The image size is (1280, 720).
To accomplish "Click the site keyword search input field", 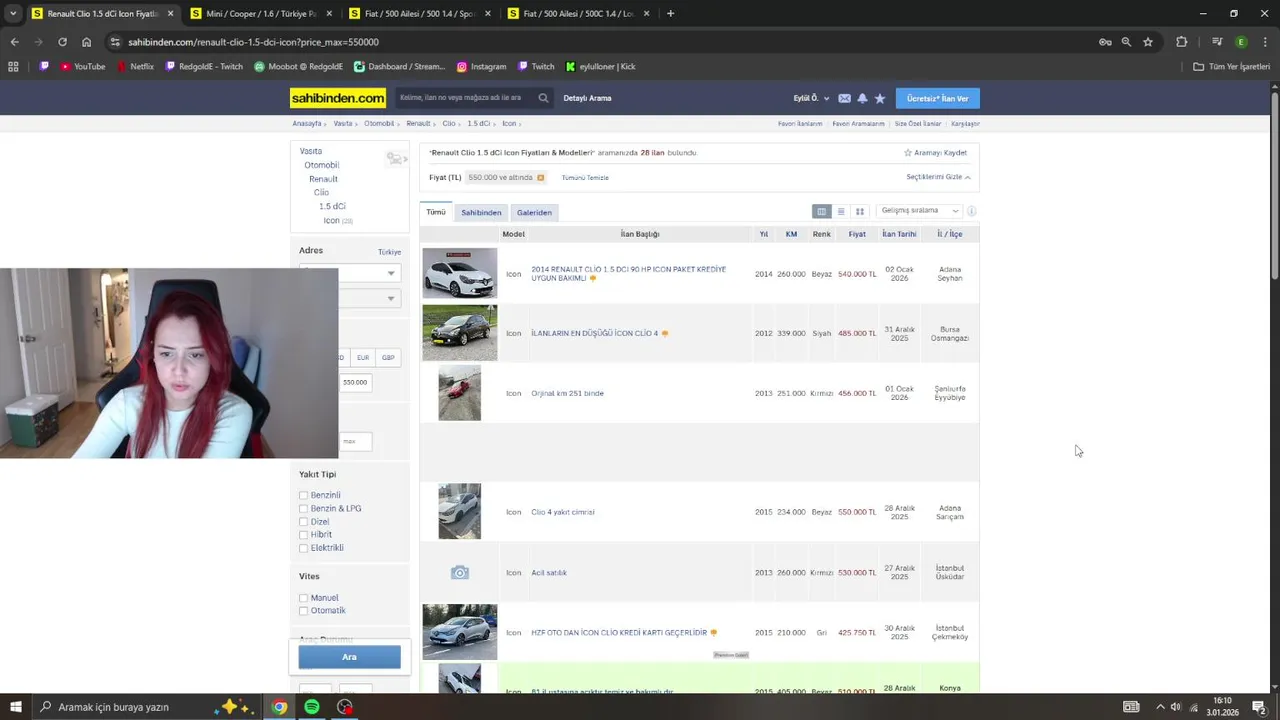I will [x=466, y=98].
